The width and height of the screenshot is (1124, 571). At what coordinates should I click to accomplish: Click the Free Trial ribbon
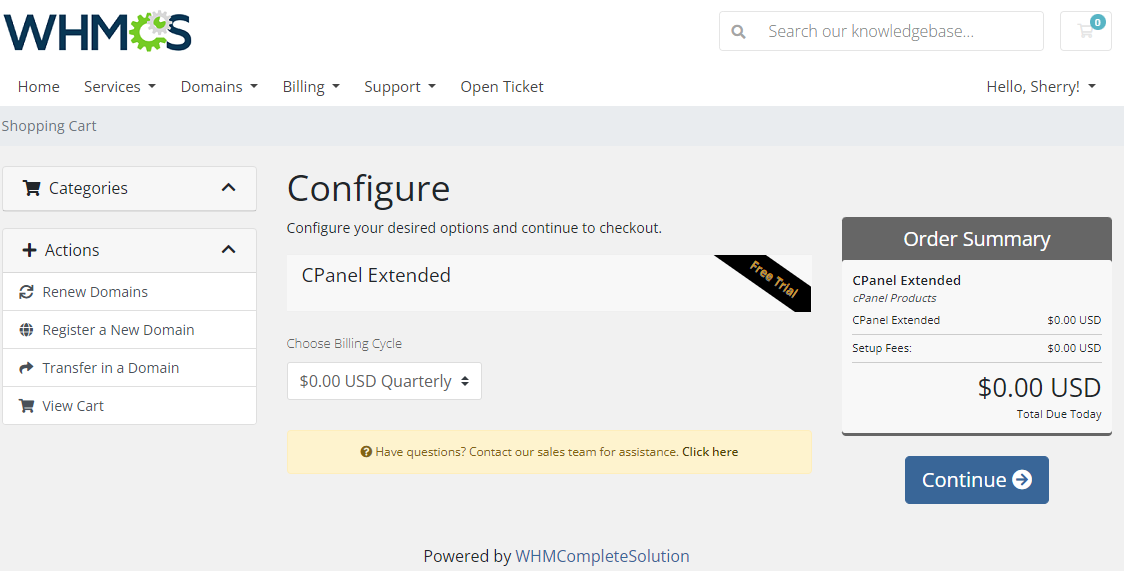[774, 279]
